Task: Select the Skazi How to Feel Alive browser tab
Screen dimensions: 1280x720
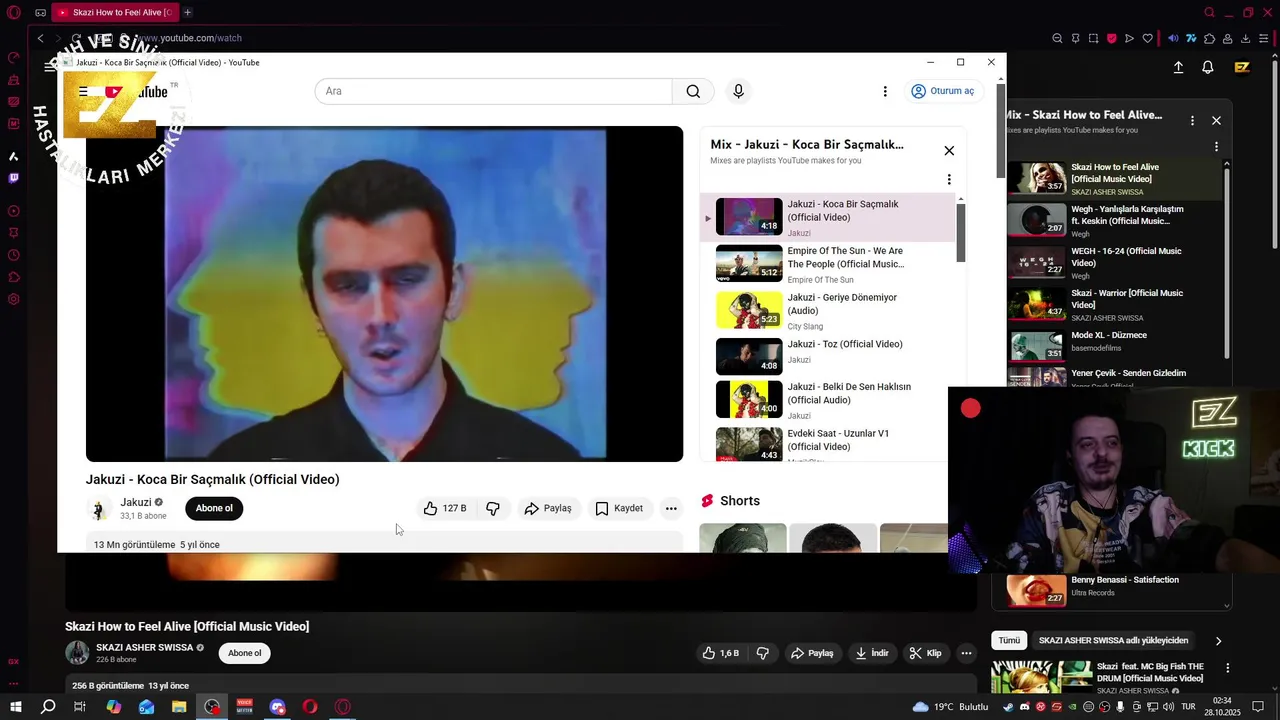Action: [114, 12]
